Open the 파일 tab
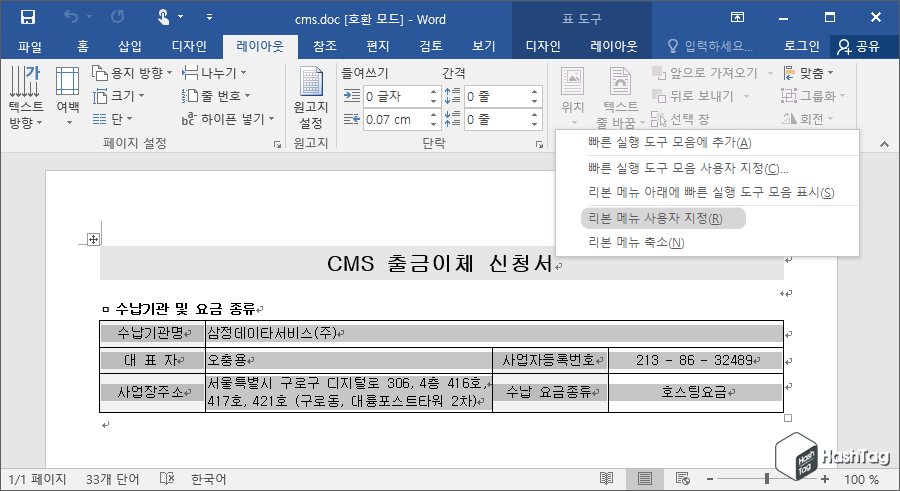This screenshot has height=491, width=900. click(x=29, y=46)
